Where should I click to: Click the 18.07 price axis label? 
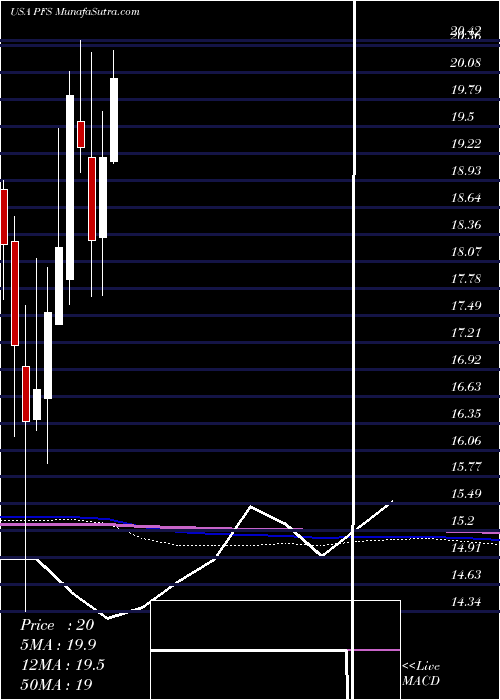466,252
